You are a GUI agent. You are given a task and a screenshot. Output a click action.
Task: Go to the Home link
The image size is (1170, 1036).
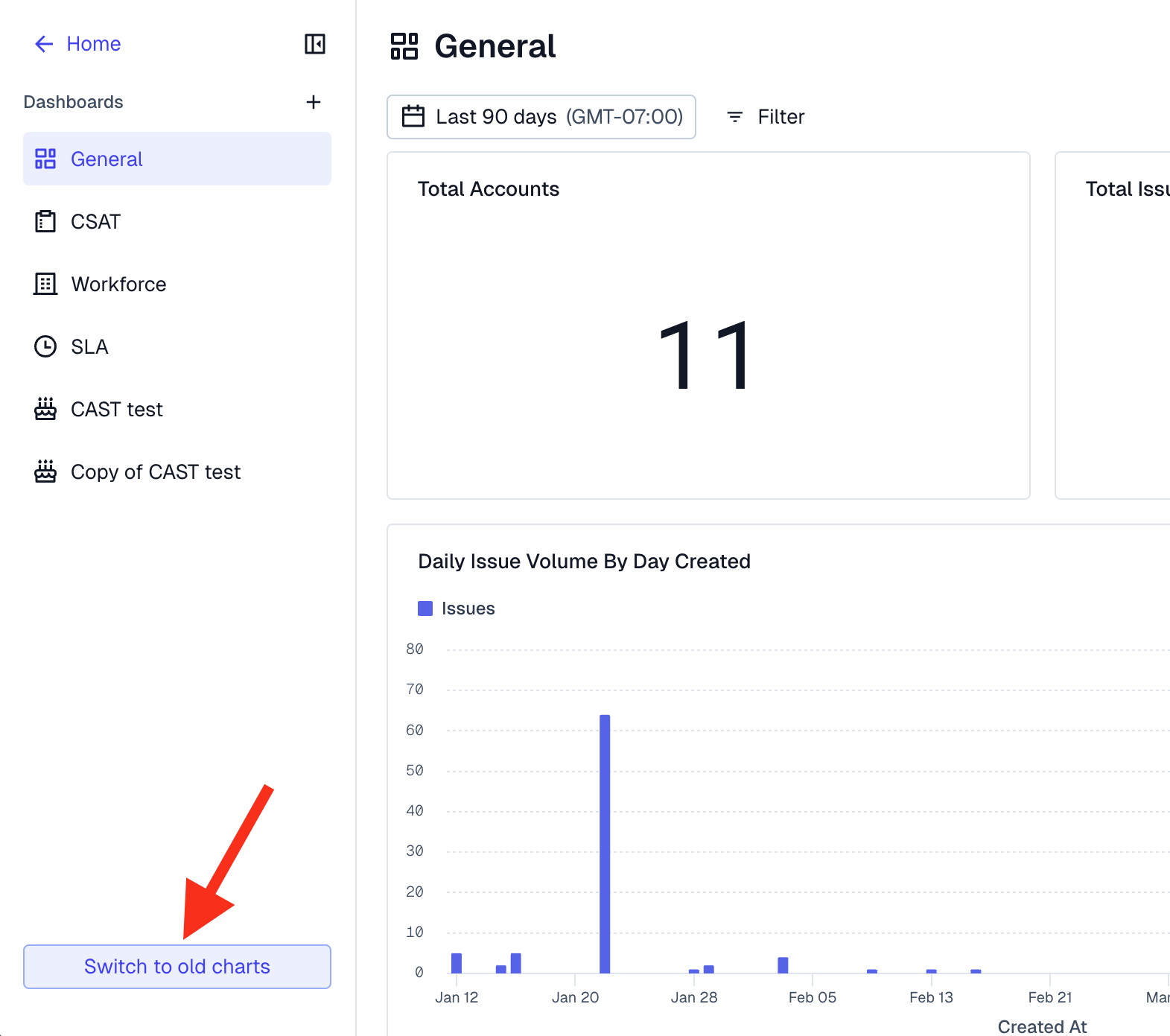pos(93,44)
